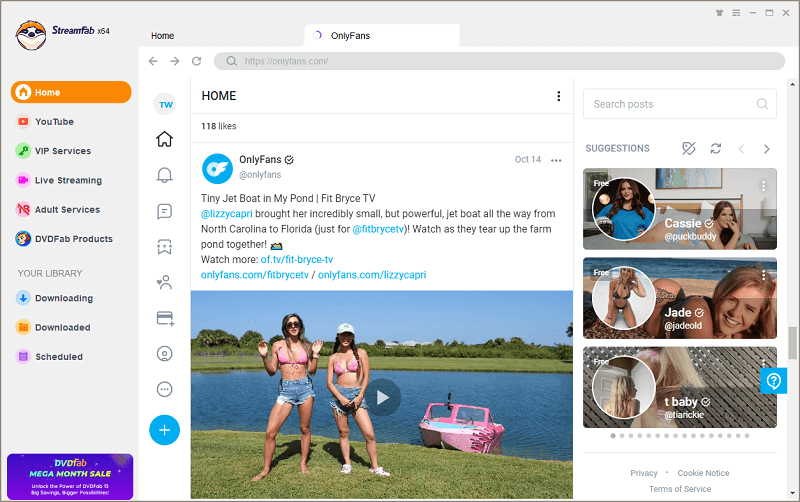The image size is (800, 502).
Task: Open options menu on Jade's card
Action: (x=763, y=275)
